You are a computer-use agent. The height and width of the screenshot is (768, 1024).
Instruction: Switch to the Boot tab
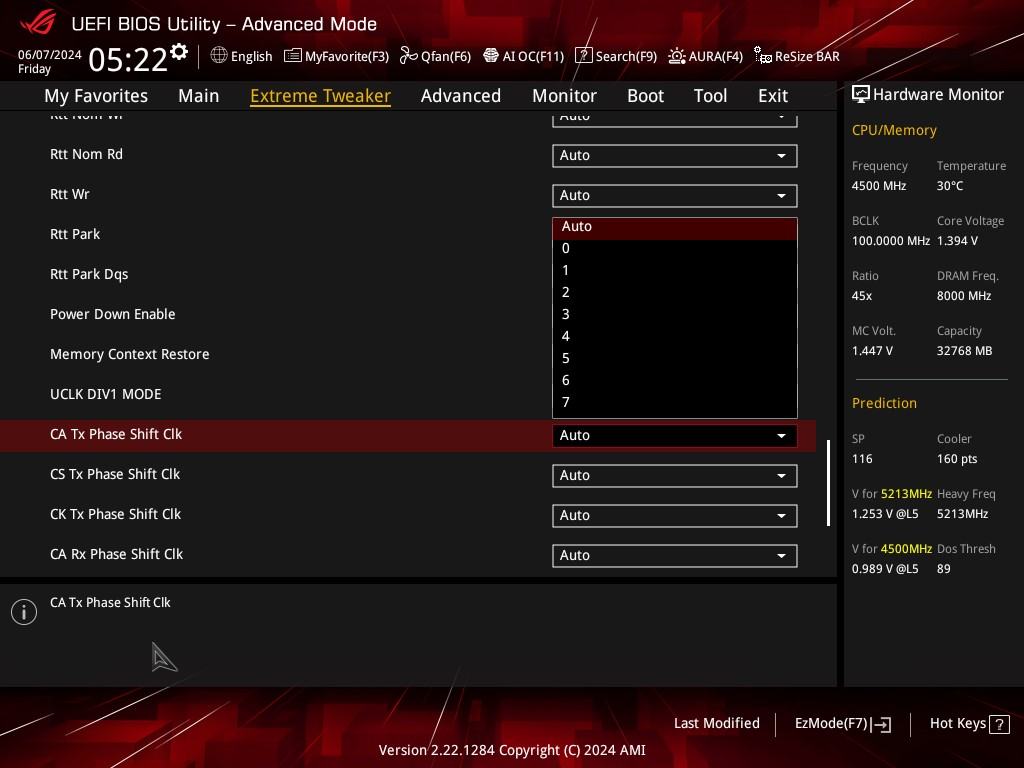pyautogui.click(x=645, y=96)
